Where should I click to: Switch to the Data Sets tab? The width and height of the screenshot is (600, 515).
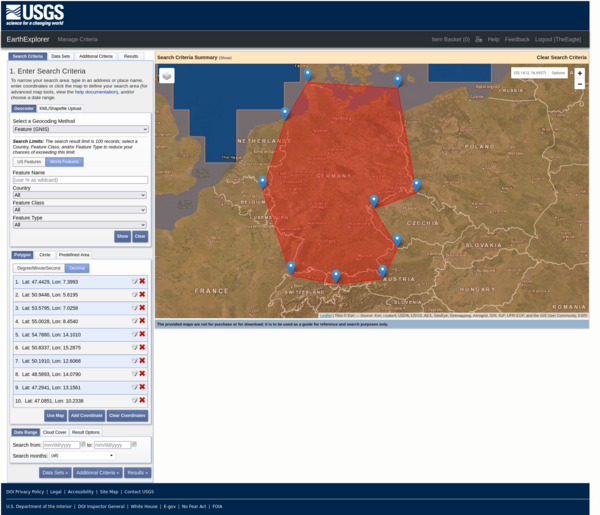[61, 57]
